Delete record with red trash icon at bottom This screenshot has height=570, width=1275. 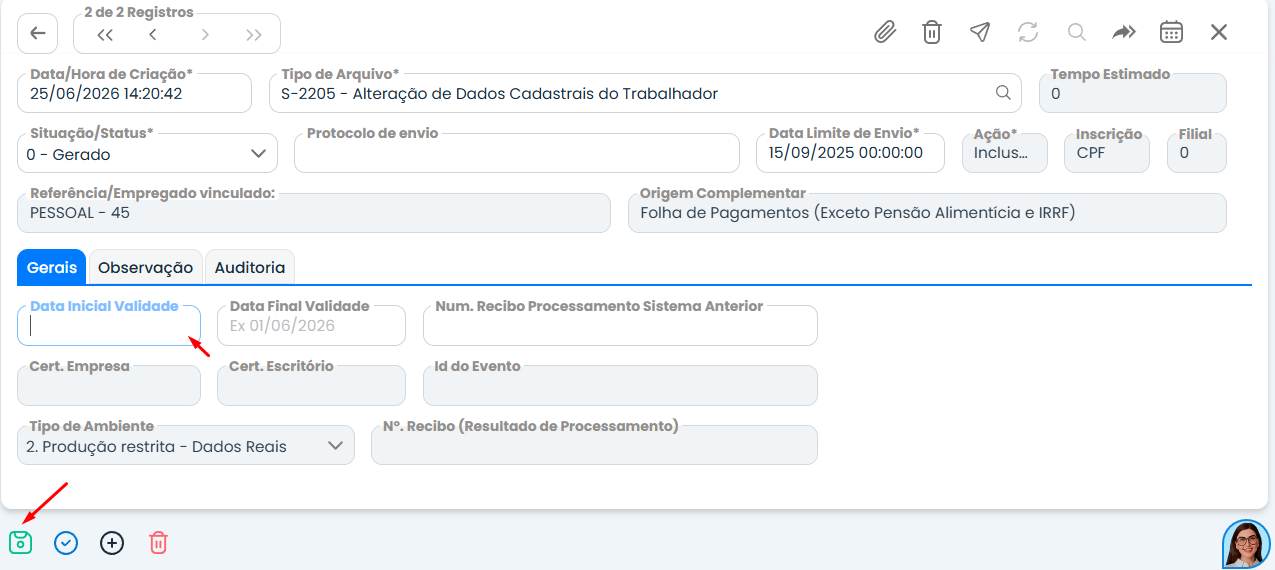click(158, 543)
